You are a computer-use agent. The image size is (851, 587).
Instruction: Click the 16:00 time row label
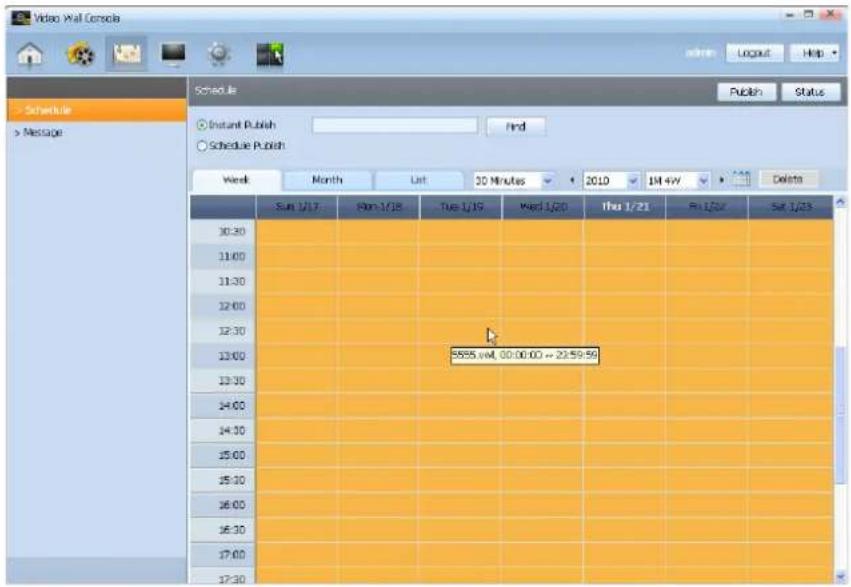click(x=223, y=505)
